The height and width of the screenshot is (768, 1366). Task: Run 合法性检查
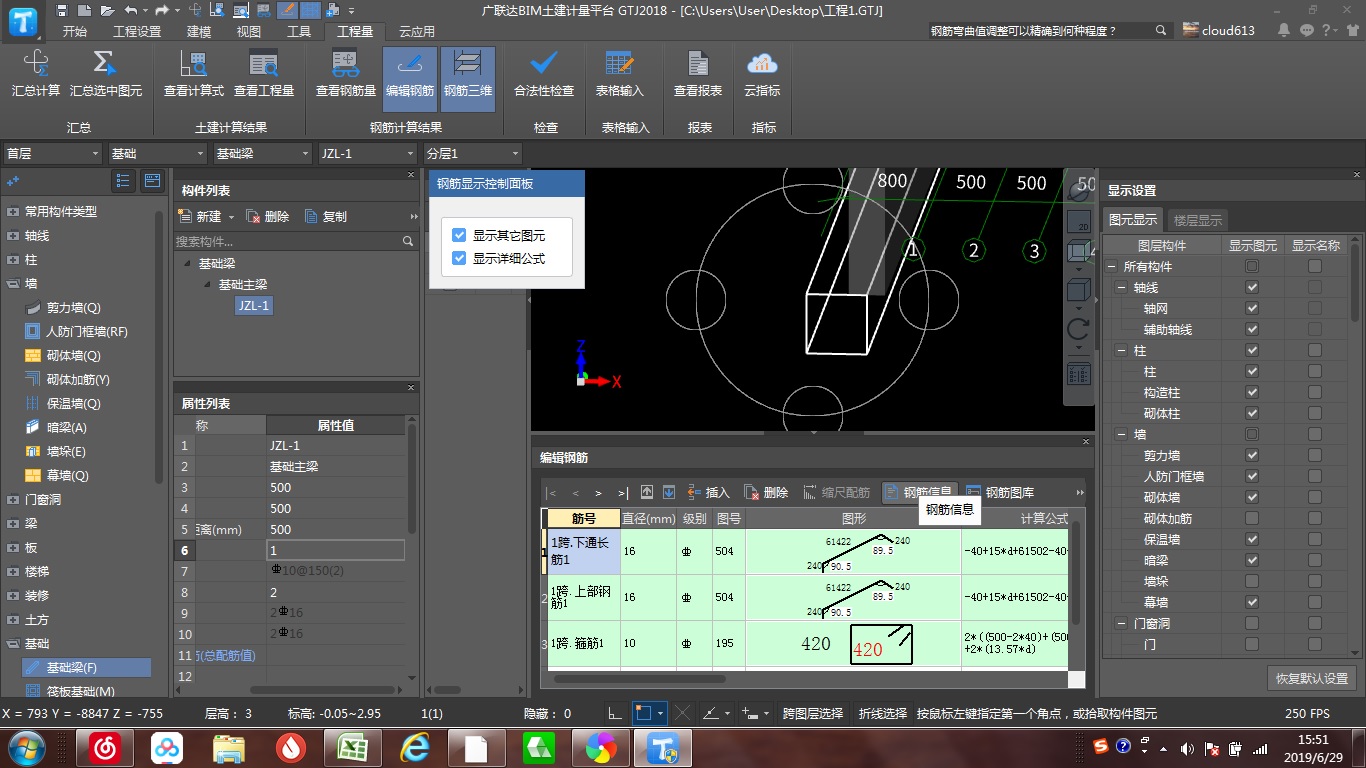click(x=544, y=73)
